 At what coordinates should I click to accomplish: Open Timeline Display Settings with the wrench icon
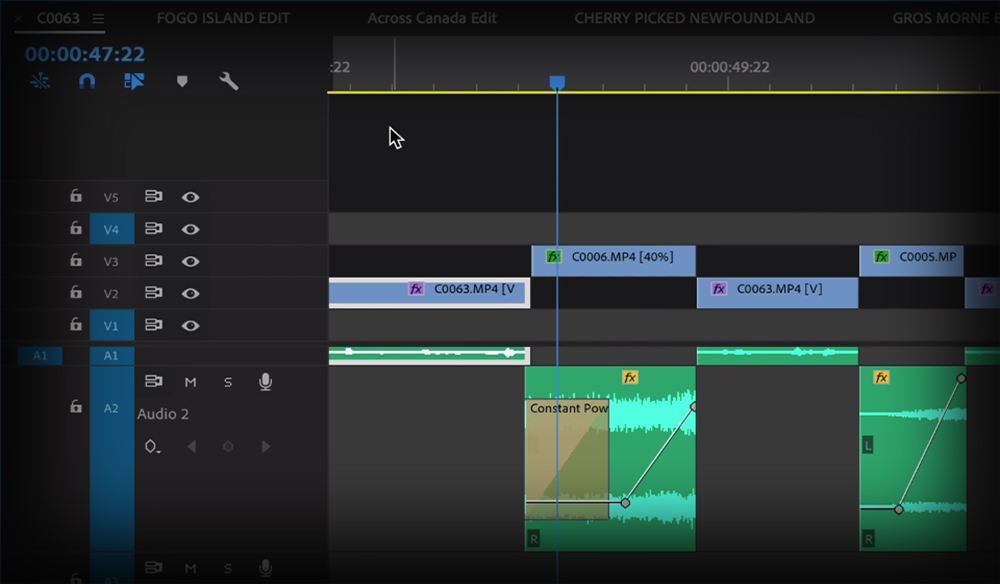point(228,81)
